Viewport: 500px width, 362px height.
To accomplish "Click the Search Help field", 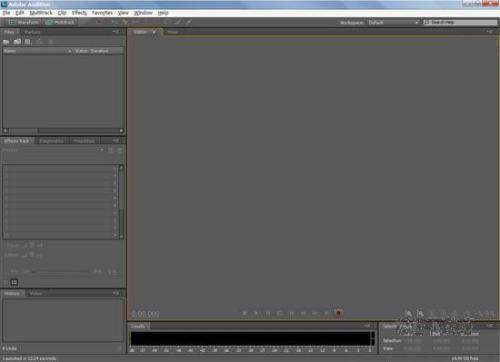I will pyautogui.click(x=460, y=22).
